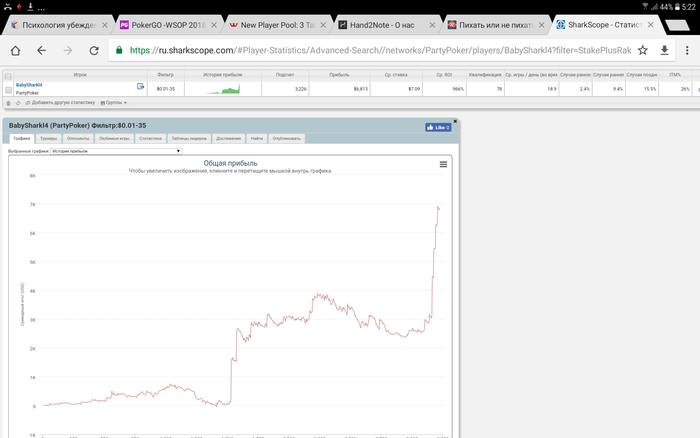Image resolution: width=700 pixels, height=438 pixels.
Task: Bookmark page with the star icon
Action: tap(642, 50)
